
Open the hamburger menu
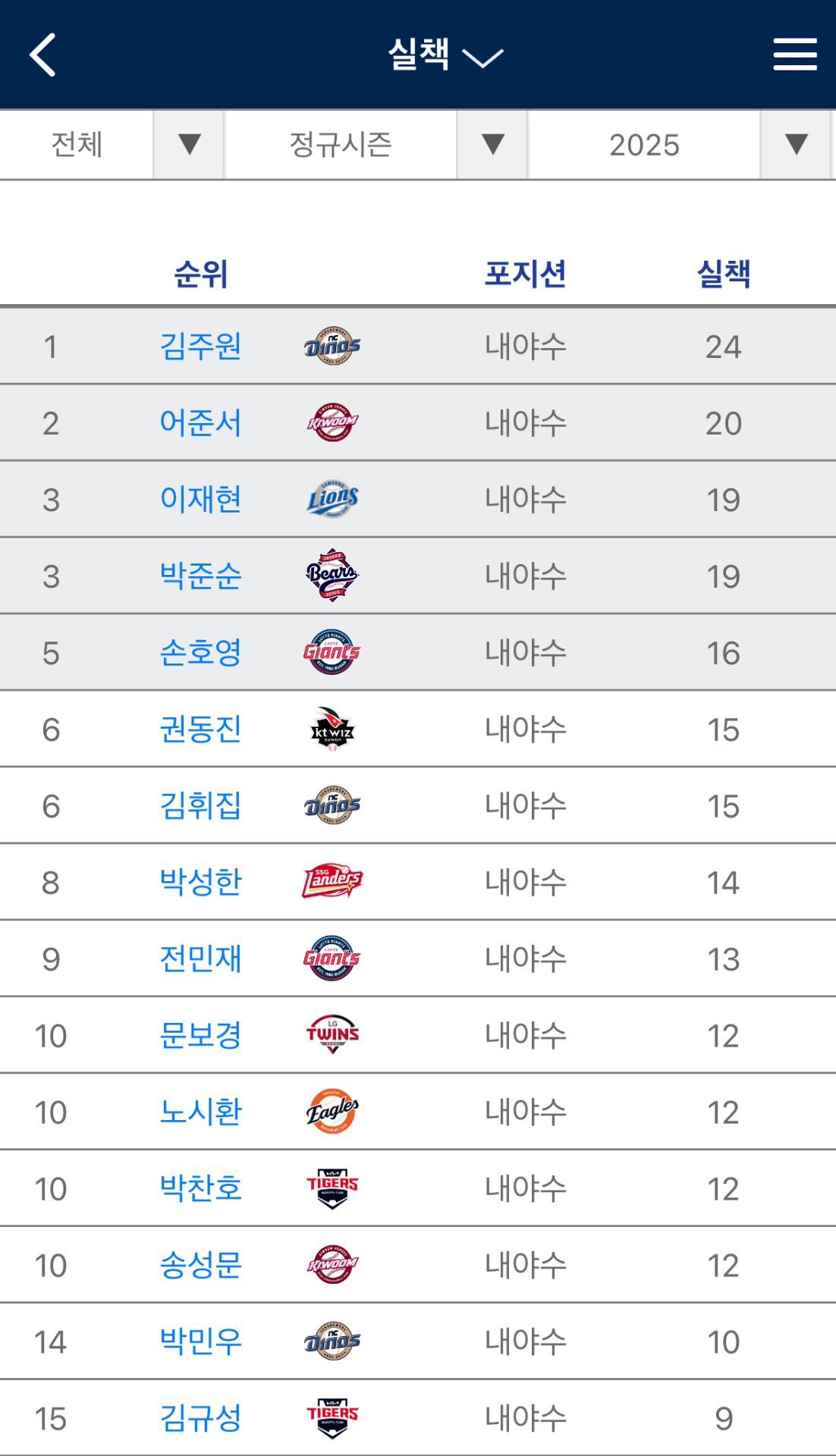tap(794, 55)
